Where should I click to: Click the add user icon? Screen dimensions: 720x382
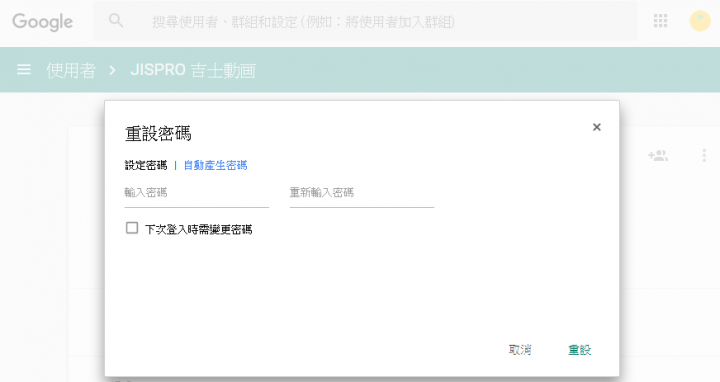[658, 156]
